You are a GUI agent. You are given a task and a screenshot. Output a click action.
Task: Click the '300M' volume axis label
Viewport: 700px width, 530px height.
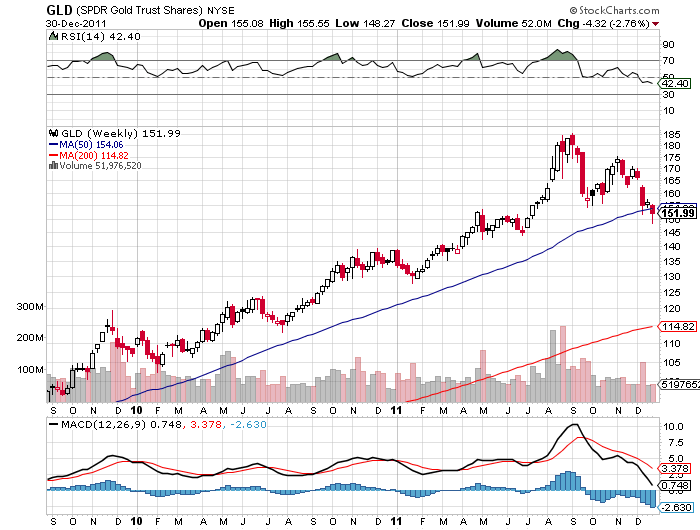point(30,307)
